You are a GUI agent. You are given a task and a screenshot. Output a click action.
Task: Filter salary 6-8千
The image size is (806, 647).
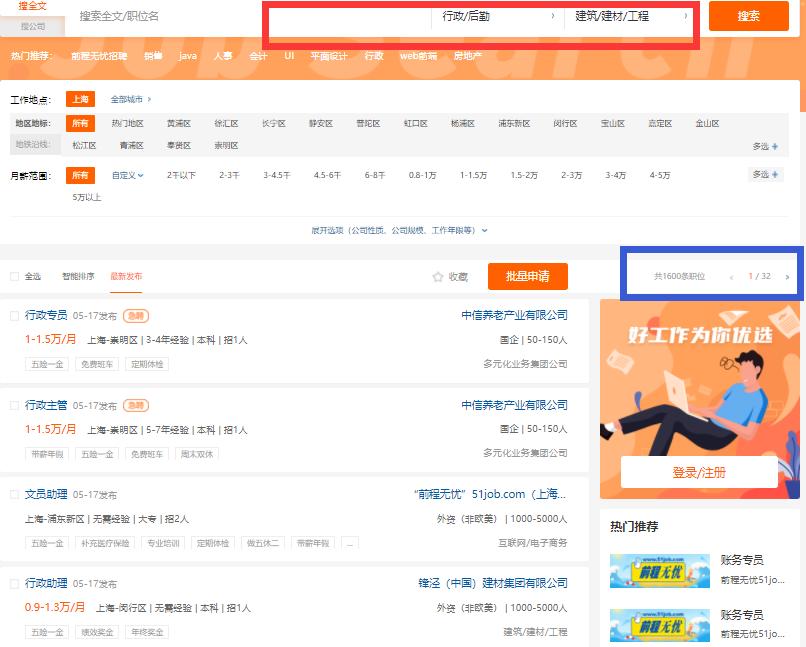pos(375,175)
